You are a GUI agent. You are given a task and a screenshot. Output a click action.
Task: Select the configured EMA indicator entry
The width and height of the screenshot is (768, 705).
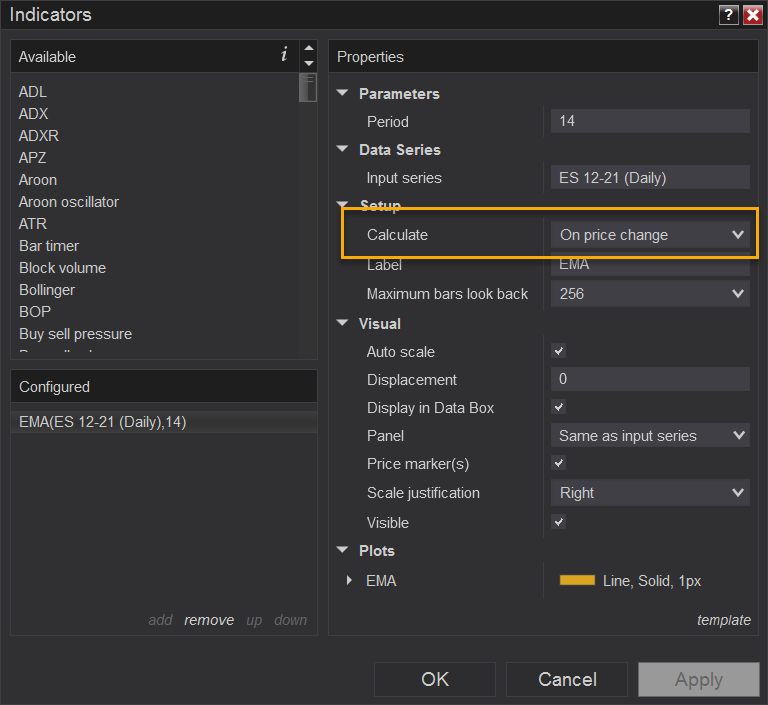(x=103, y=422)
